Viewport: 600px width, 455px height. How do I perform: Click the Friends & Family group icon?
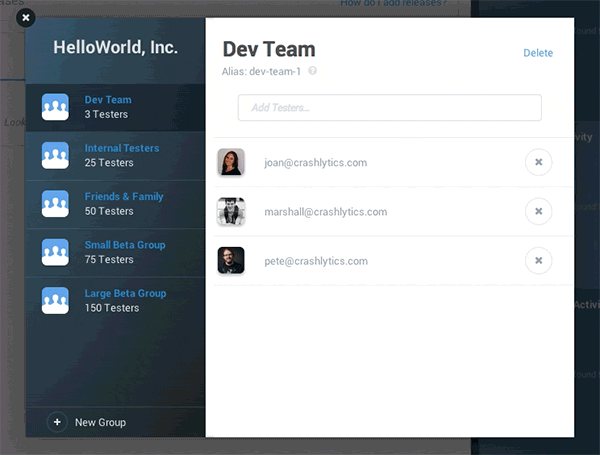55,204
